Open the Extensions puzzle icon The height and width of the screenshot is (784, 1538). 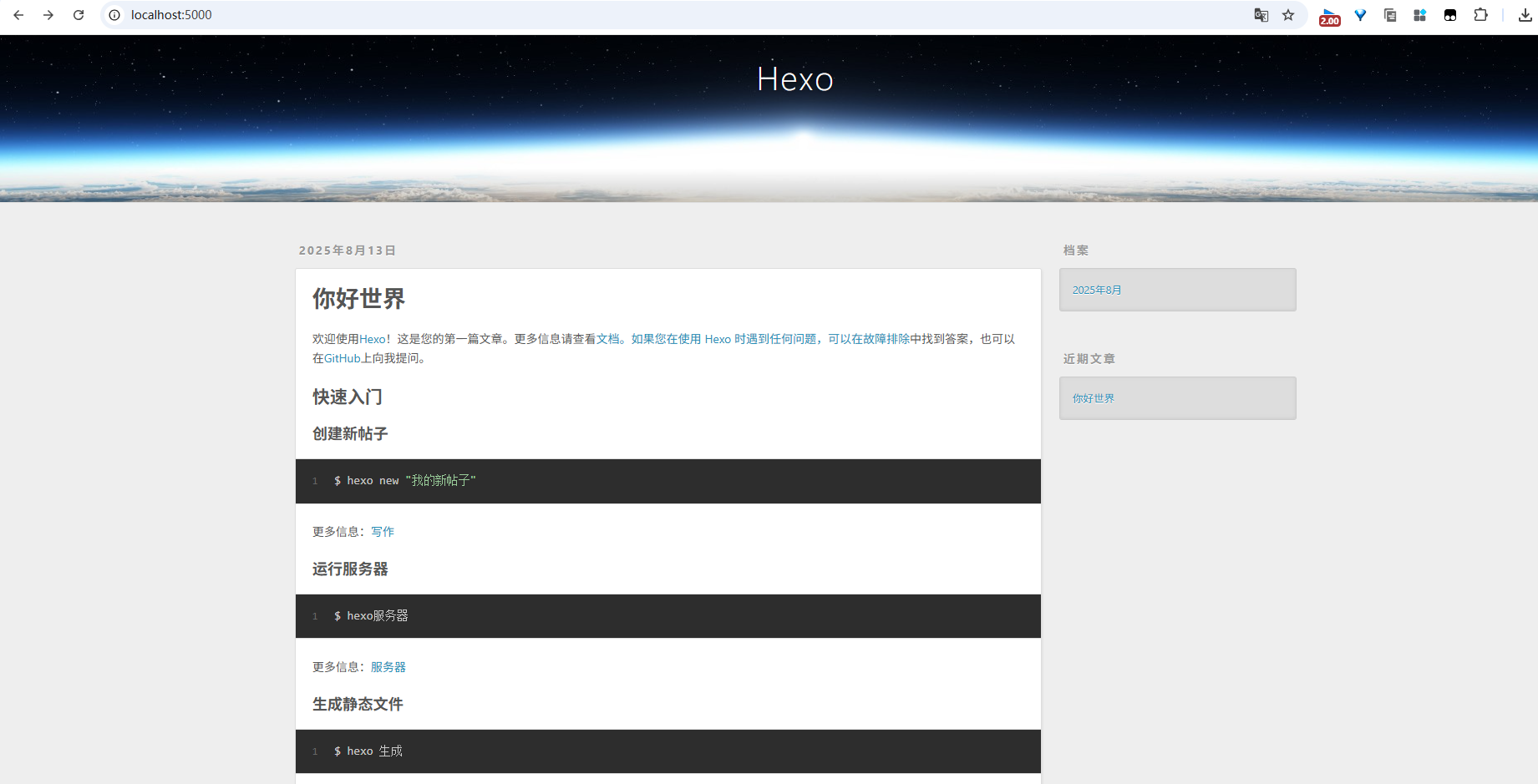(1480, 15)
